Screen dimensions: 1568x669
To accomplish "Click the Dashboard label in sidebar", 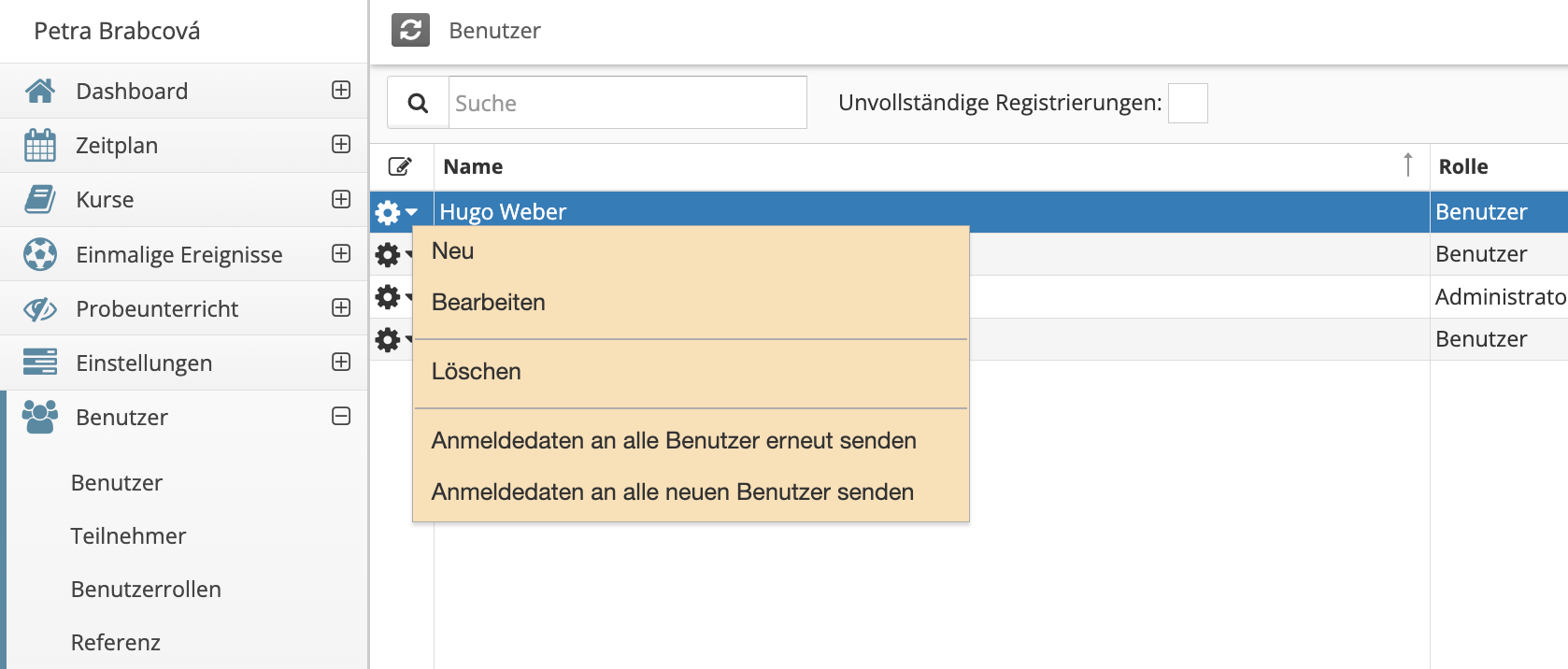I will (132, 91).
